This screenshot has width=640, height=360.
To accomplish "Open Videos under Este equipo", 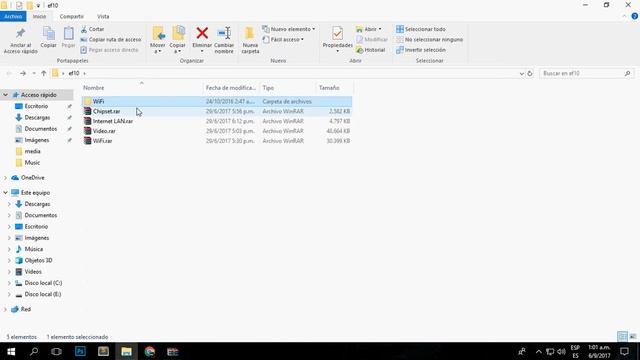I will pos(33,272).
